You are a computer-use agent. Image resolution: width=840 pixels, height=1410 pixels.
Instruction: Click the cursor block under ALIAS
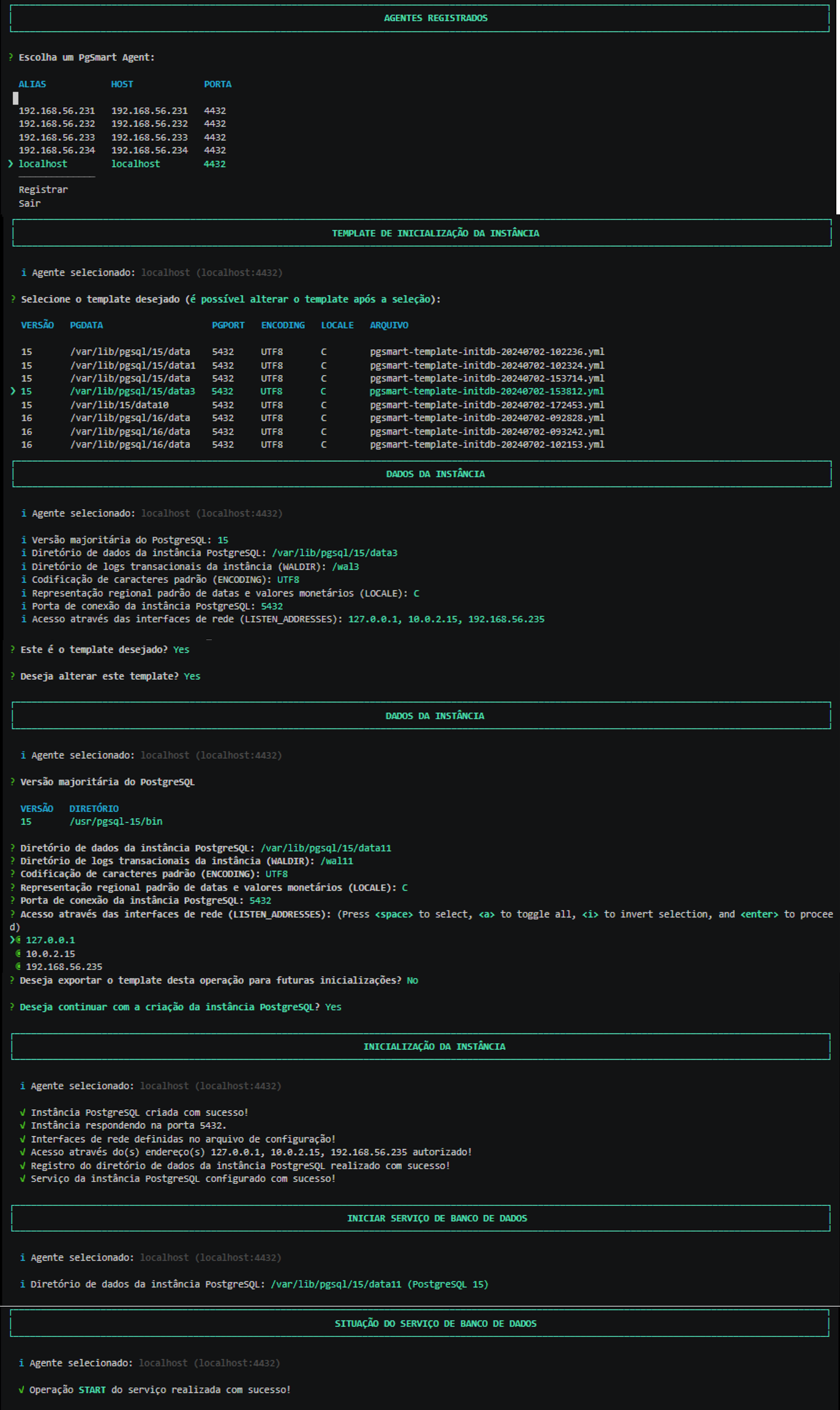coord(15,98)
